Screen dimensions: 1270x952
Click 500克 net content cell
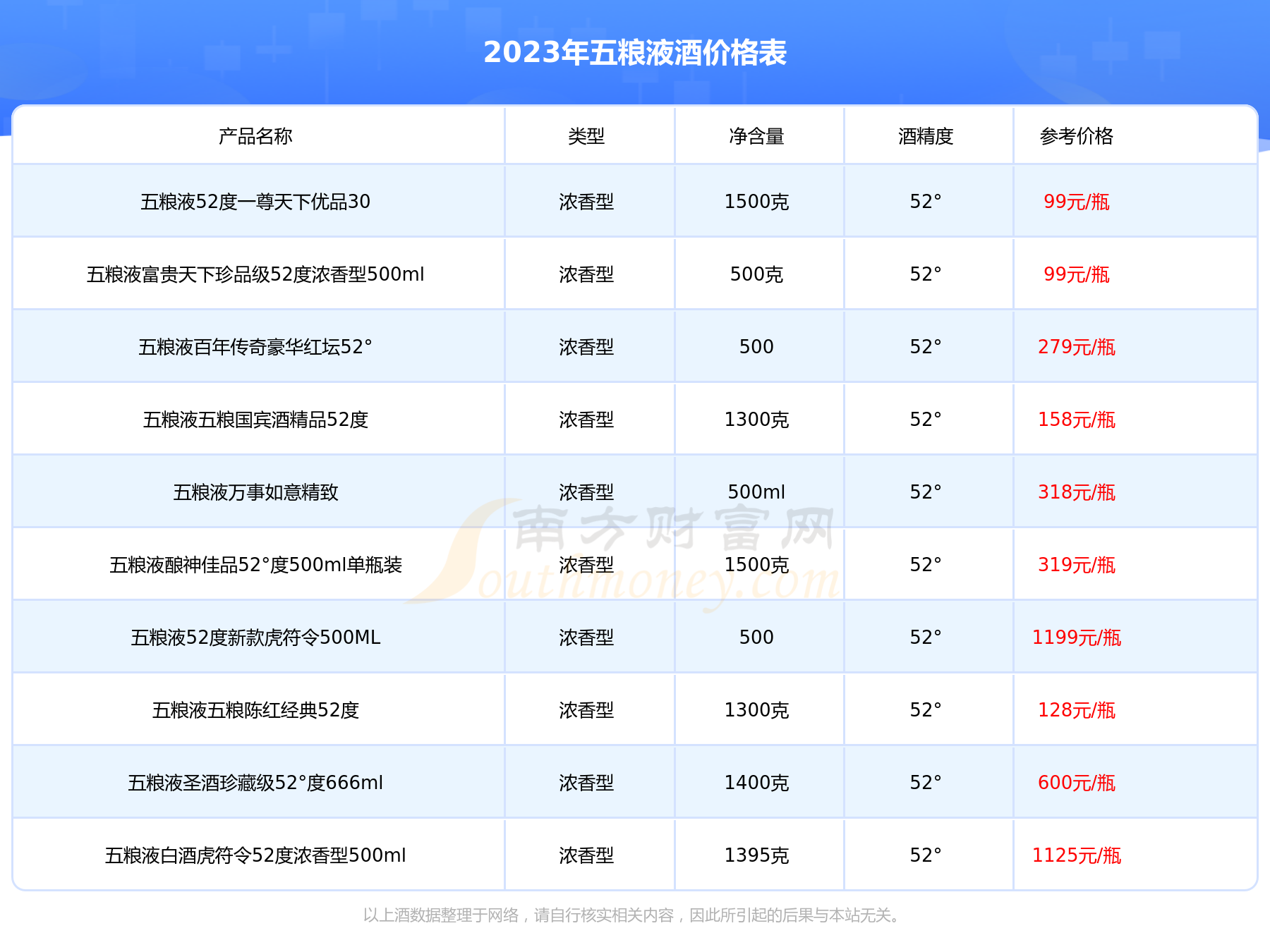coord(756,274)
